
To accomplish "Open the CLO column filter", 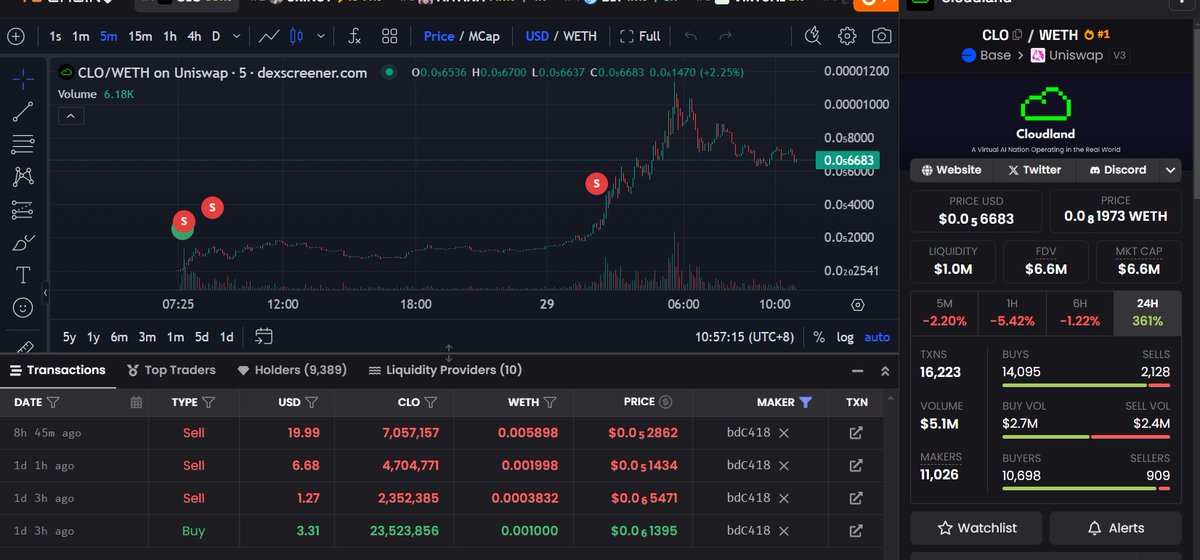I will (x=431, y=402).
